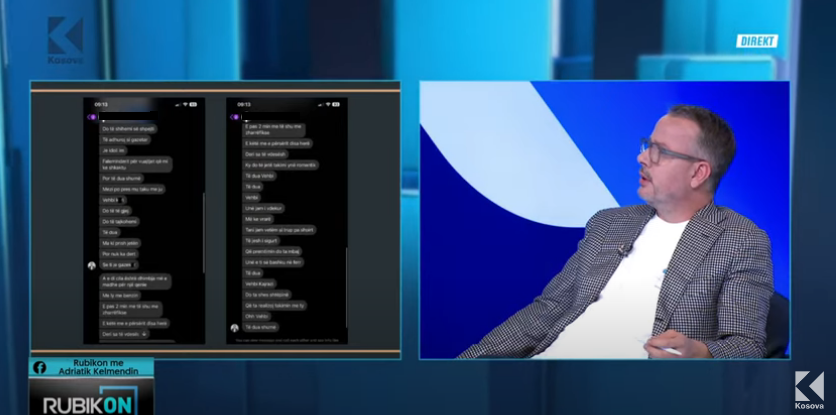836x415 pixels.
Task: Click the sender avatar in left phone chat
Action: click(92, 265)
